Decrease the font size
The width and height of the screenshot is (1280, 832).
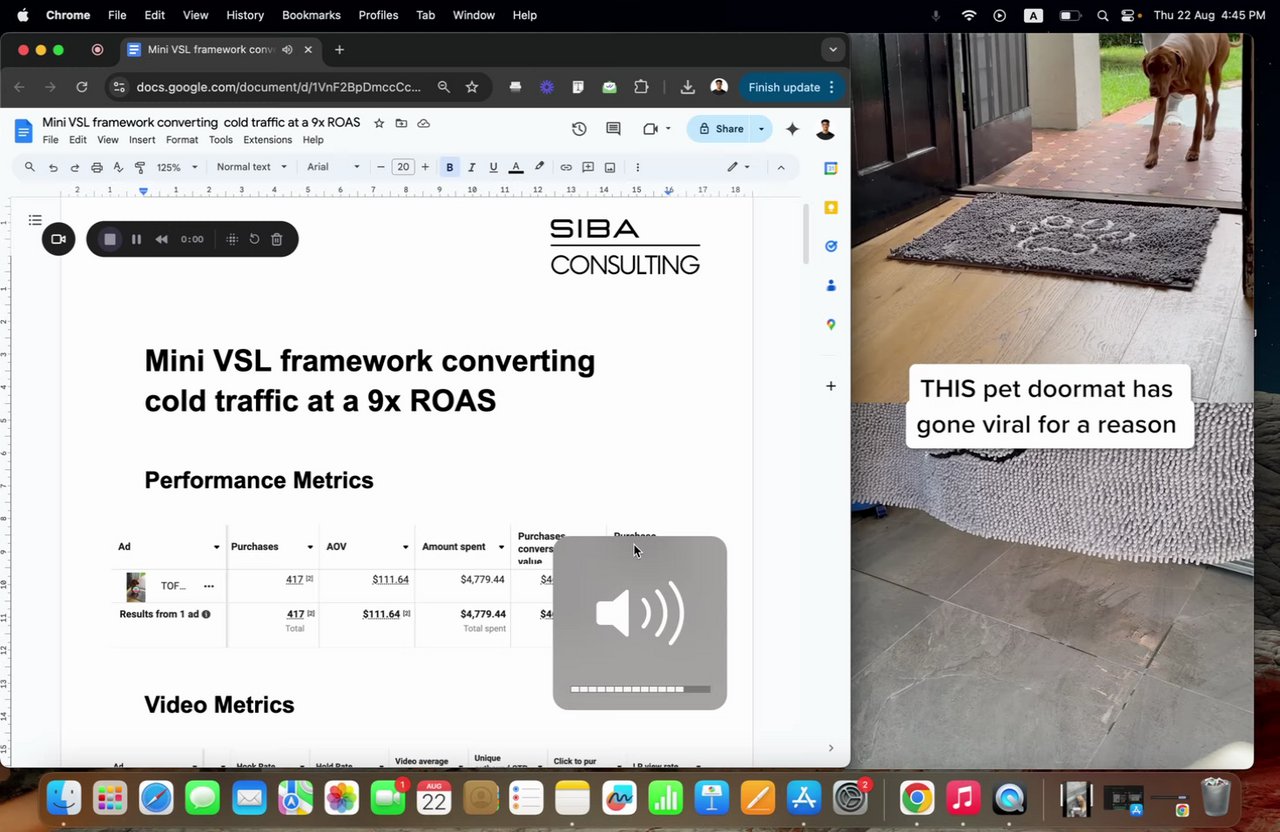[381, 167]
